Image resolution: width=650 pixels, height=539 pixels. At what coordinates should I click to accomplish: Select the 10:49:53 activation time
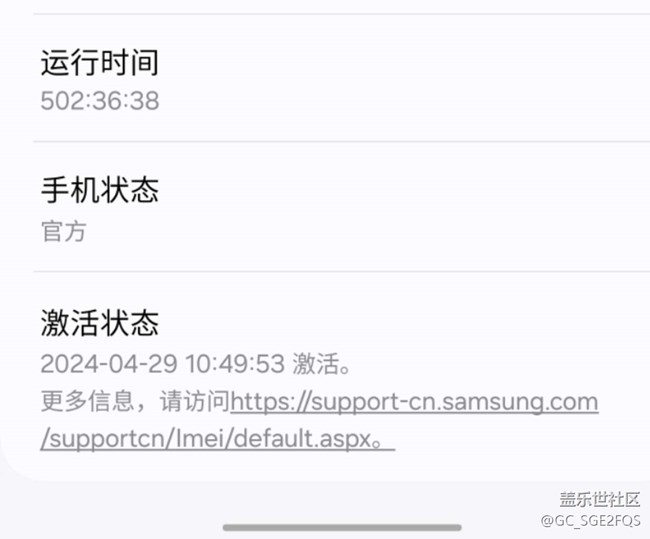235,364
